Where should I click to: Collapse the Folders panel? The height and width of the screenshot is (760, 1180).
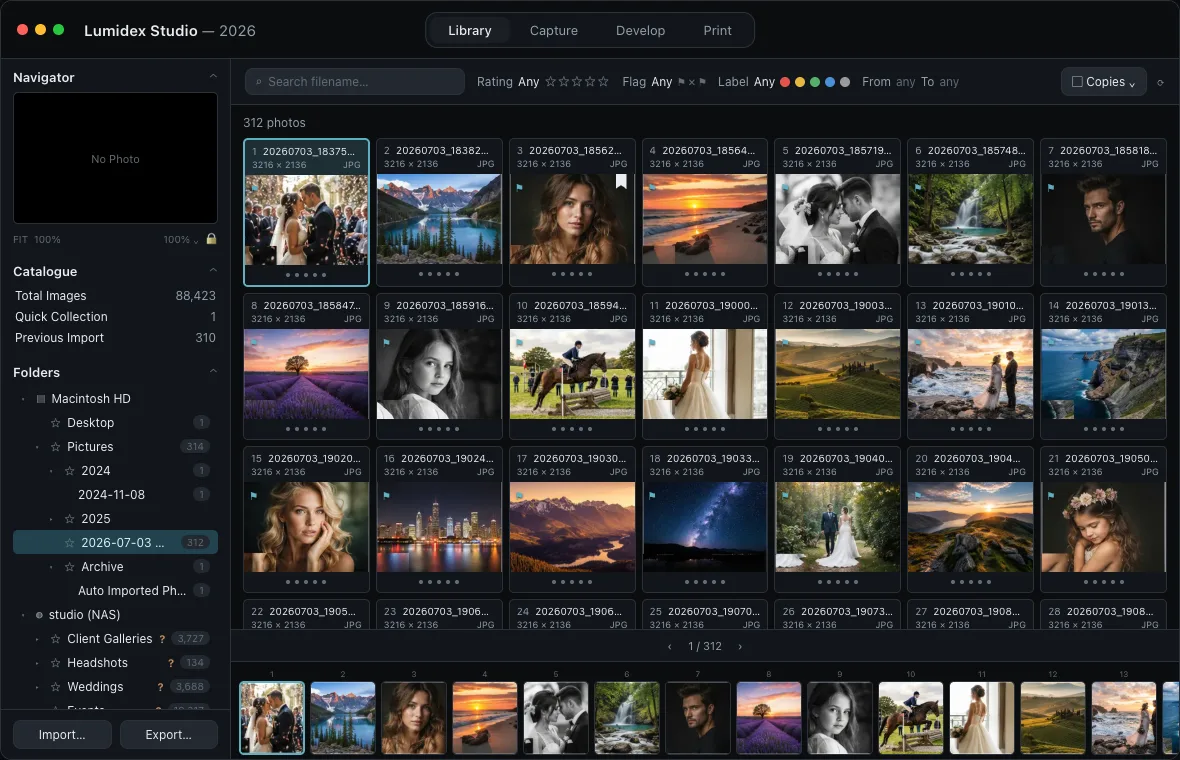pyautogui.click(x=213, y=372)
